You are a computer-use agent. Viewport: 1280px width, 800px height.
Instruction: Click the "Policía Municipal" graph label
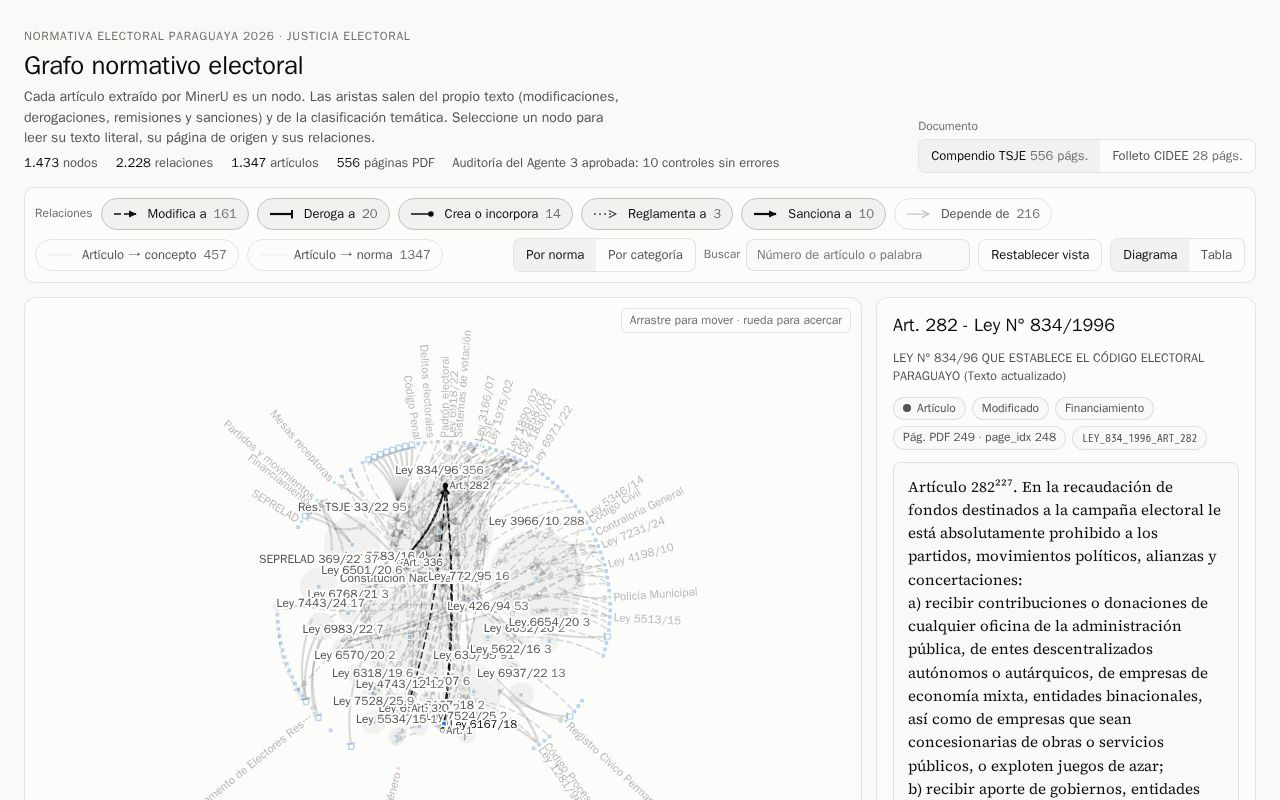point(655,594)
